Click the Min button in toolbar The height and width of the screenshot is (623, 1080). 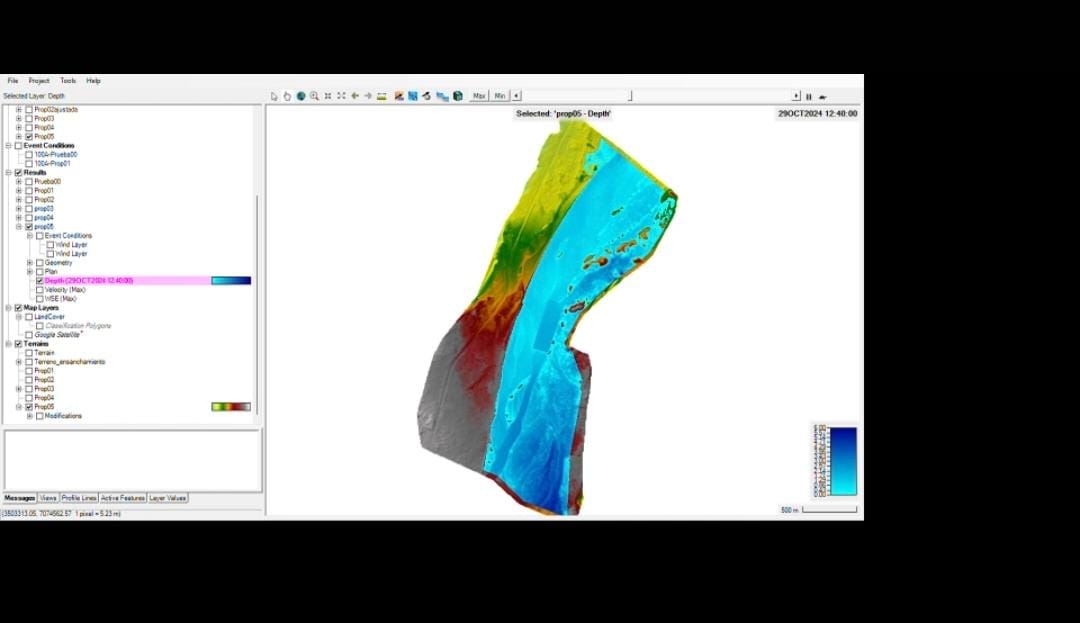coord(500,96)
